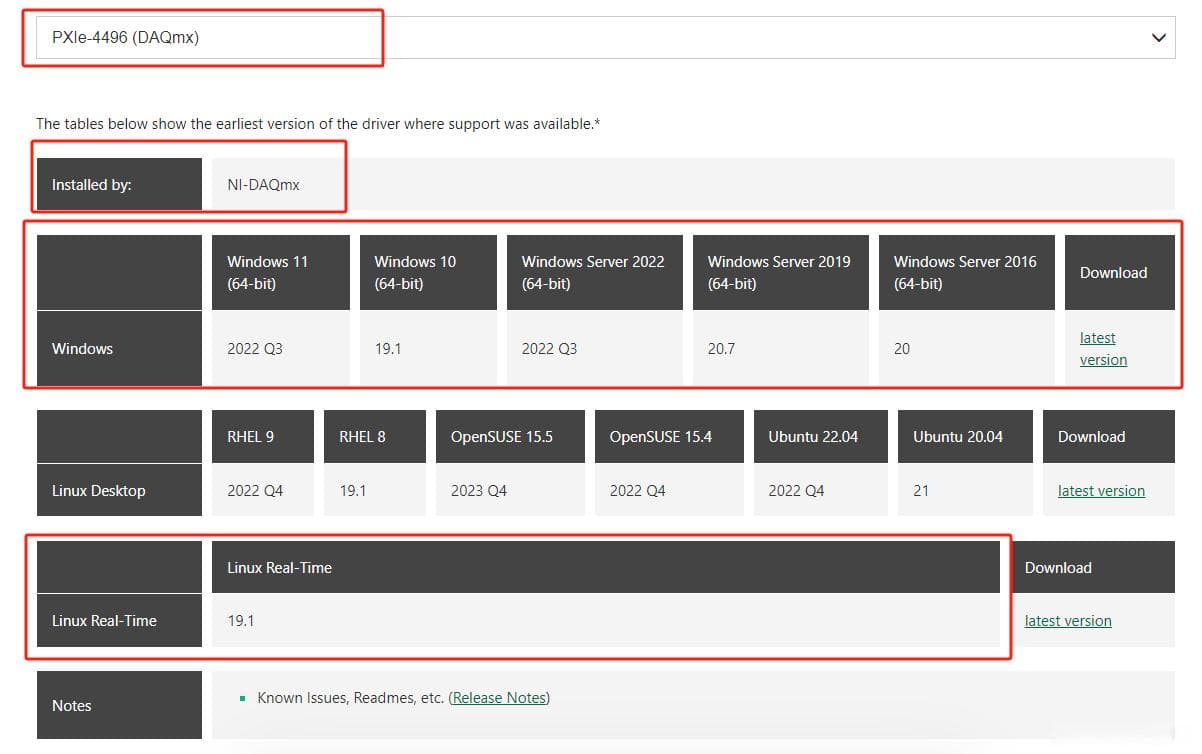Click the Installed by: label
The height and width of the screenshot is (754, 1202).
click(x=119, y=184)
